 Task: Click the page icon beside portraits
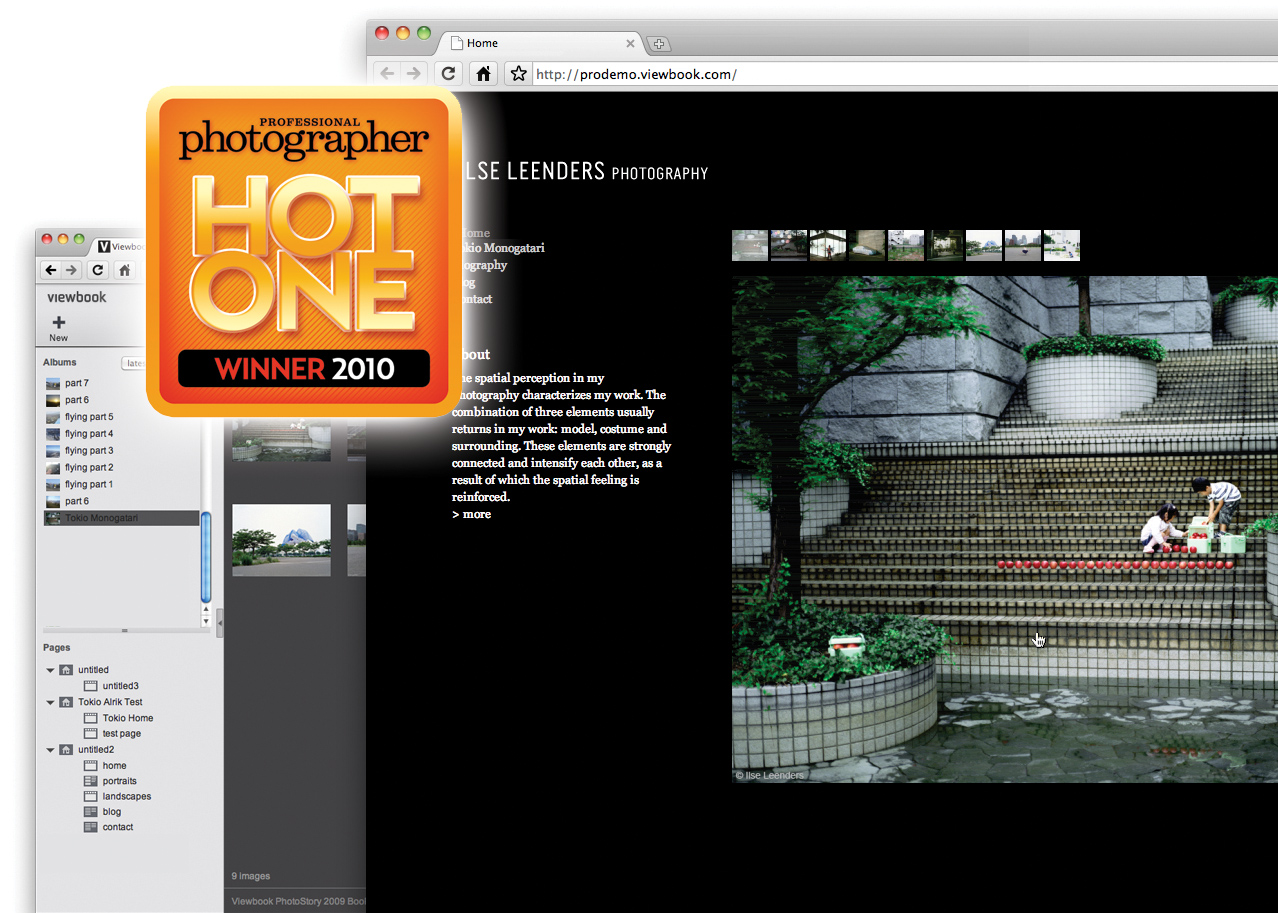[x=91, y=781]
